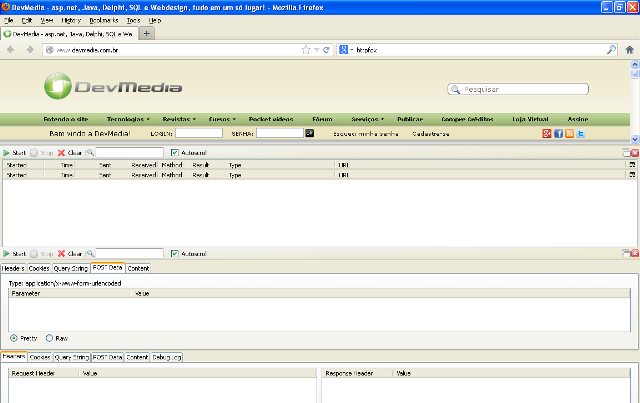Open the Fórum link
This screenshot has height=403, width=640.
coord(322,119)
